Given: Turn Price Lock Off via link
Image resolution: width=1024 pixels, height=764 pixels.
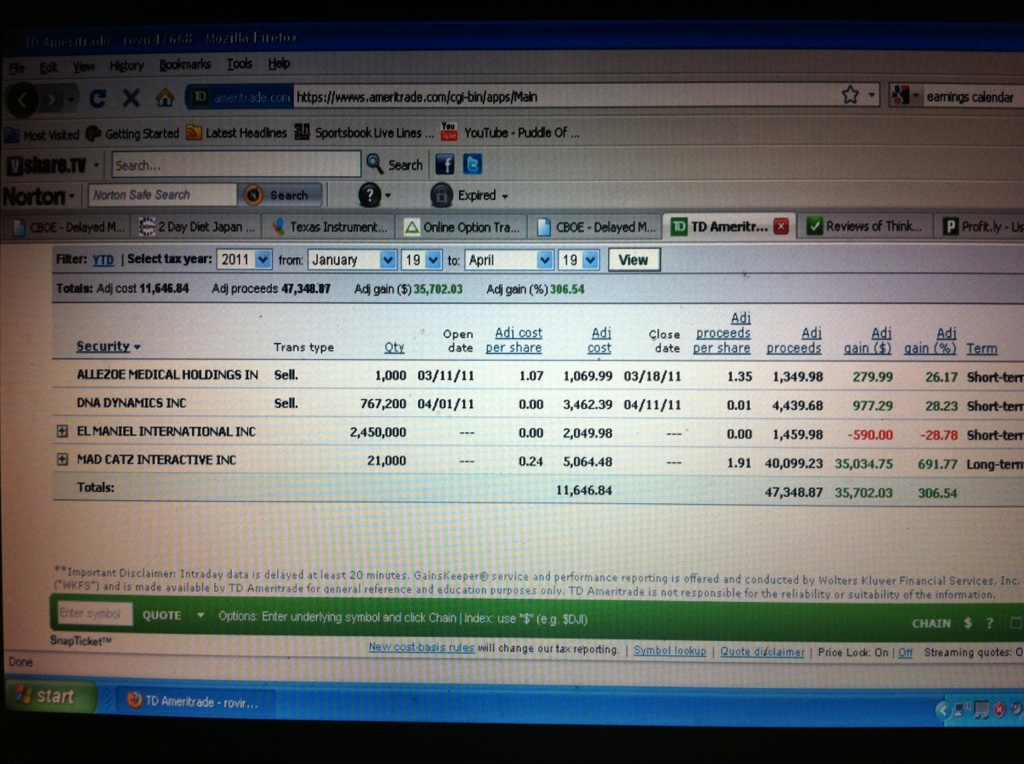Looking at the screenshot, I should (x=905, y=652).
